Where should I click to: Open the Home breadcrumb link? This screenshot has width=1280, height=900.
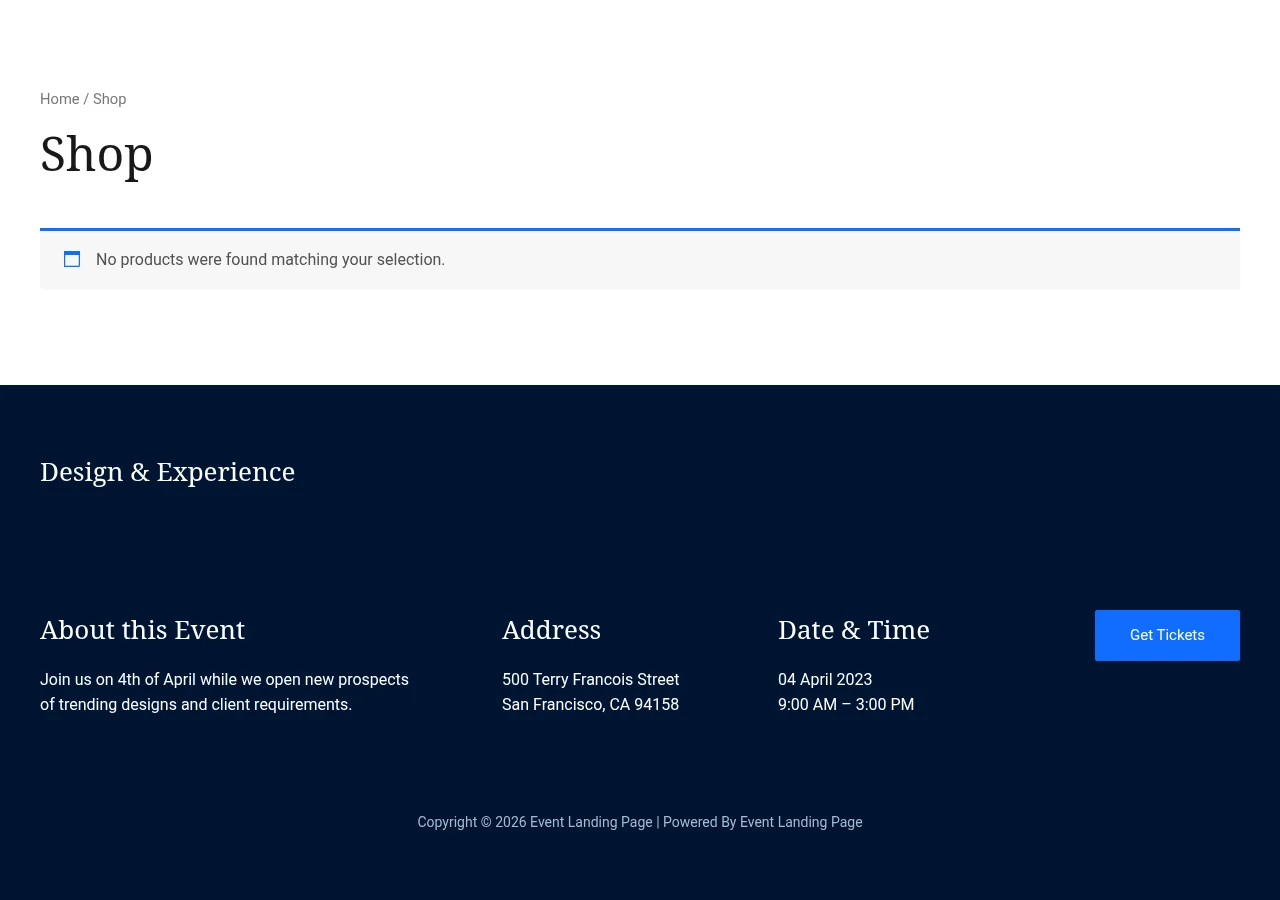tap(59, 99)
